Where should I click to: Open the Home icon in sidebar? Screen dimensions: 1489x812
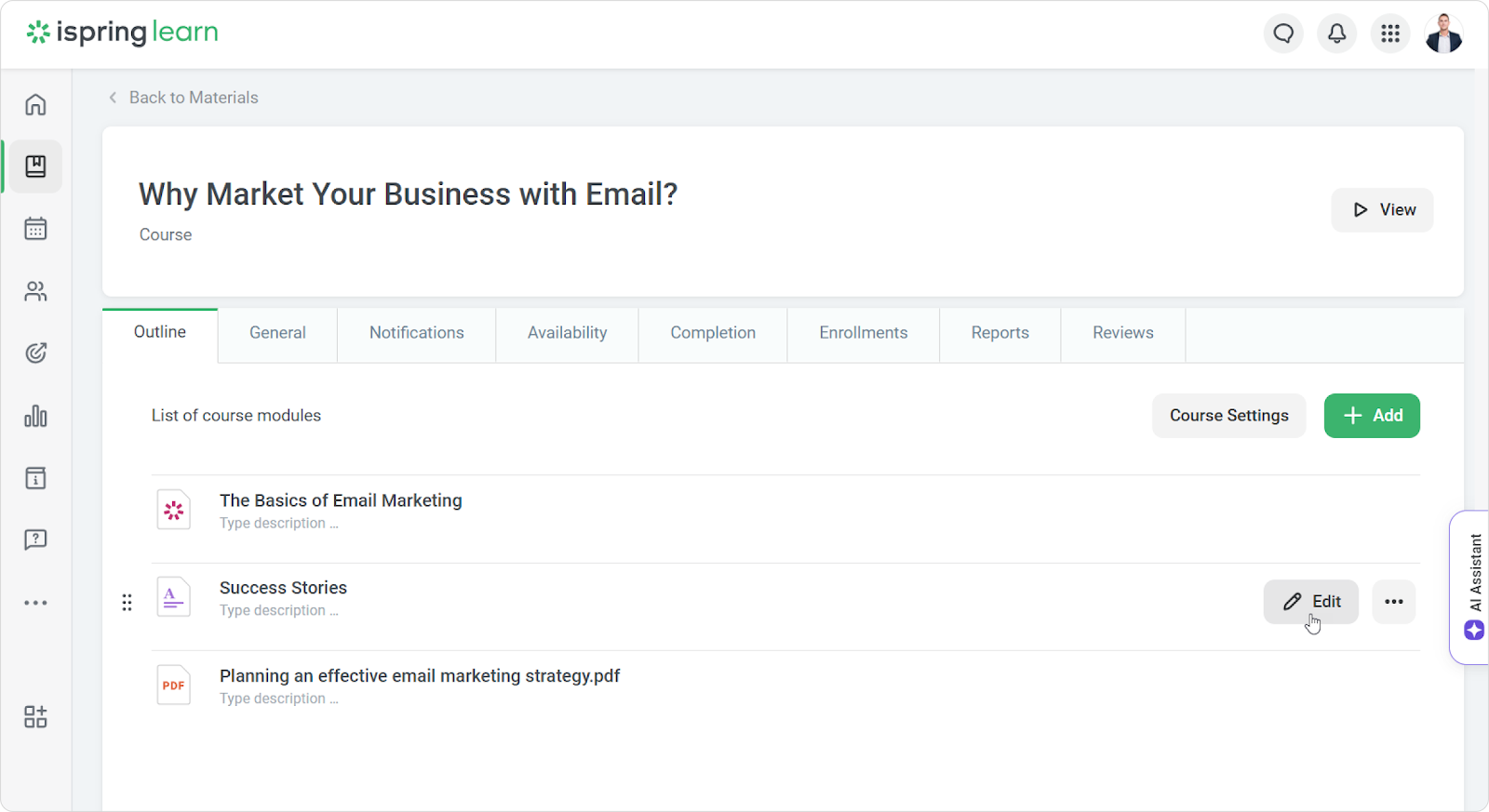pyautogui.click(x=35, y=104)
